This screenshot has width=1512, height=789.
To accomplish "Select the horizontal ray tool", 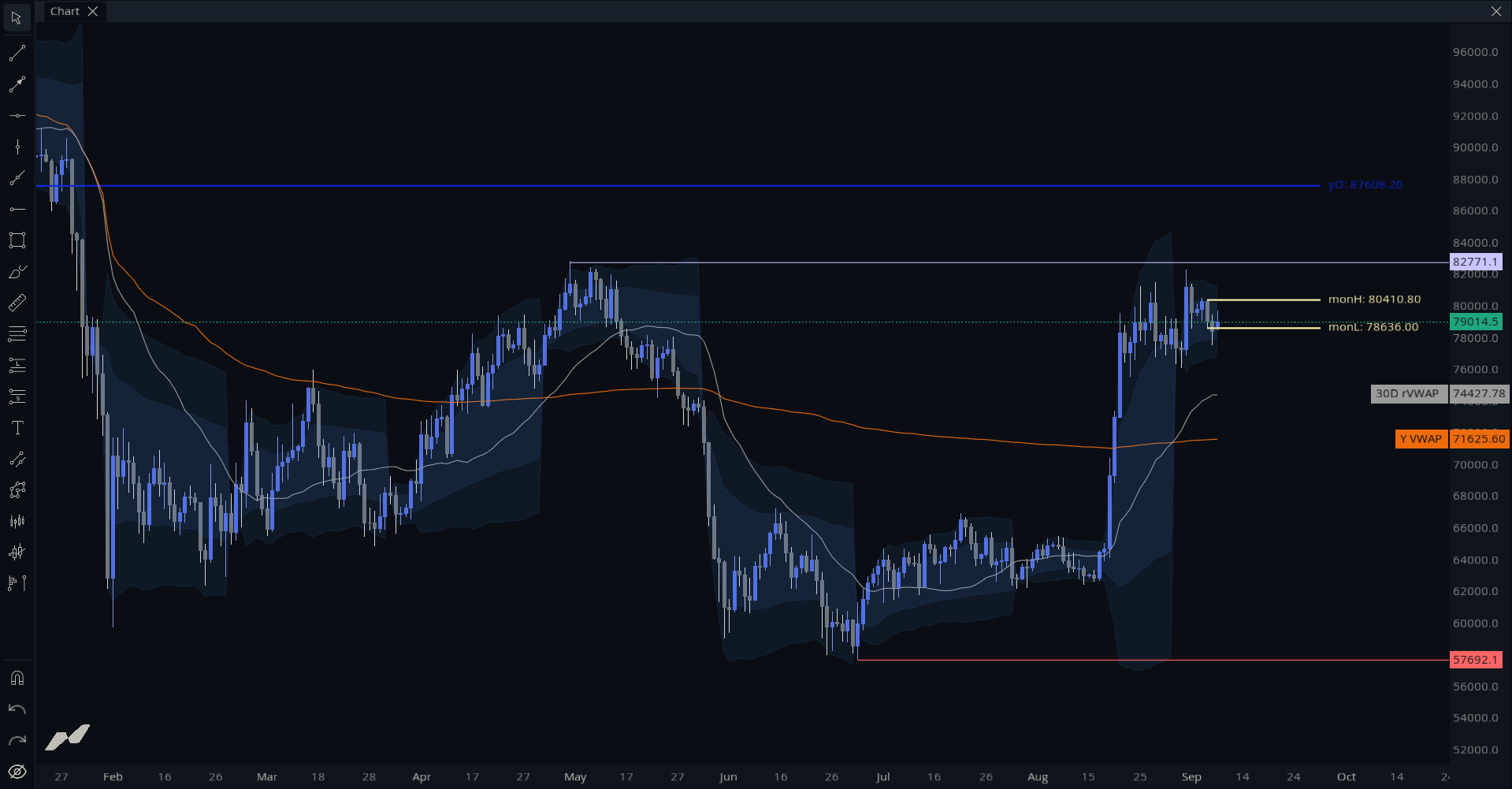I will point(17,209).
